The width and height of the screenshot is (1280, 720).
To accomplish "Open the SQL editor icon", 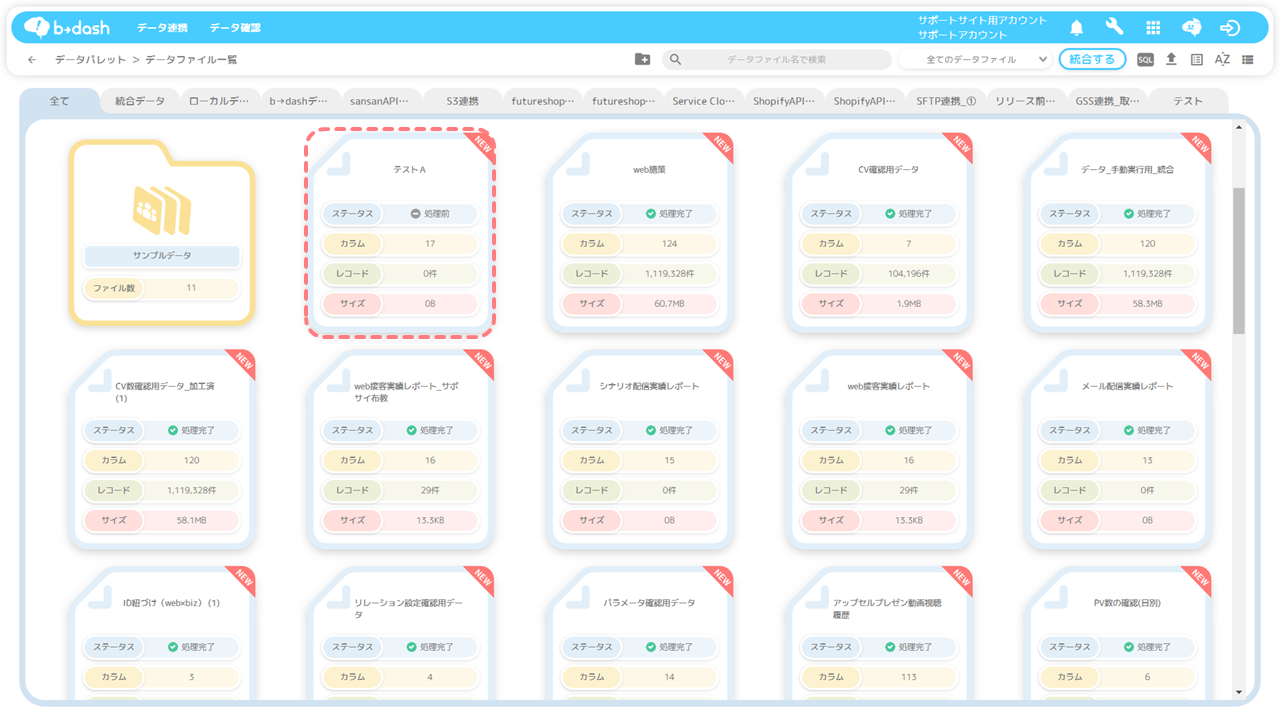I will (x=1145, y=59).
